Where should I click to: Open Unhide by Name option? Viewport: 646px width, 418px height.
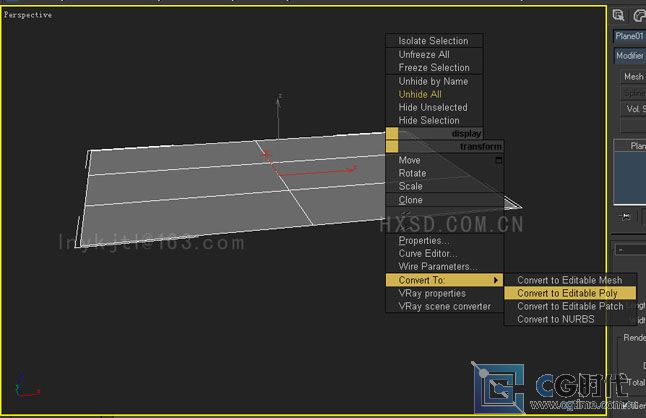pos(433,81)
